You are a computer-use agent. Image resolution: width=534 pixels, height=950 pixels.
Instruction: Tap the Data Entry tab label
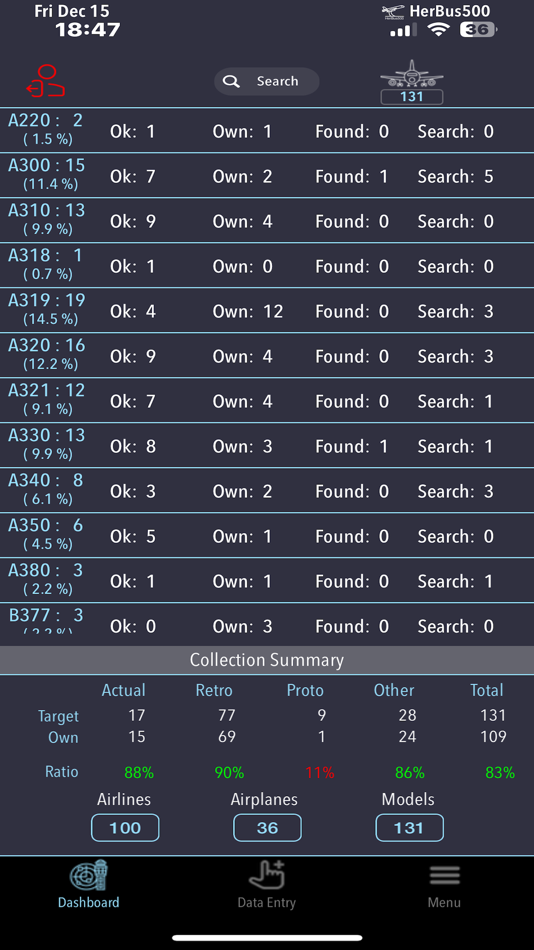point(267,902)
